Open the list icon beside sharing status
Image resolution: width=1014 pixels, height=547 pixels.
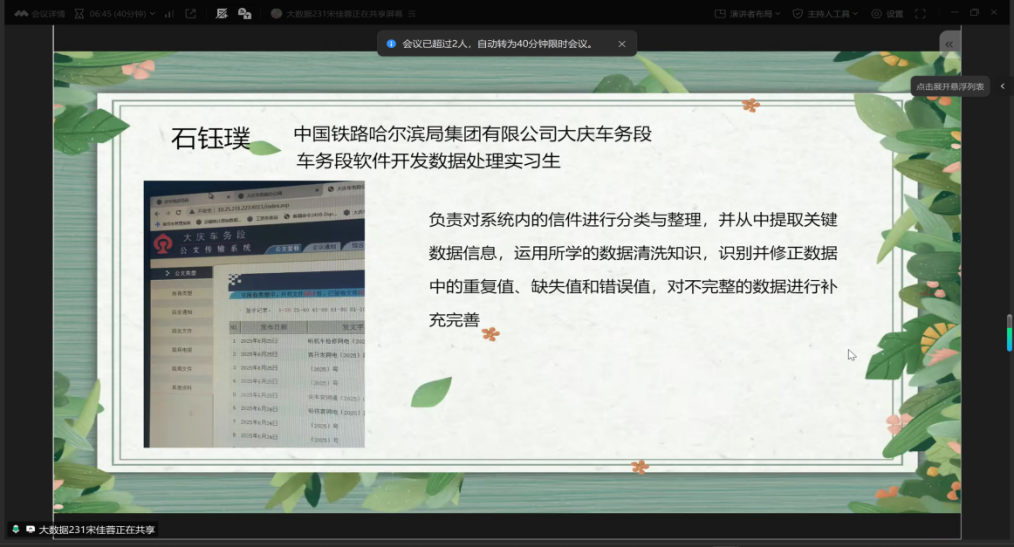(x=412, y=13)
